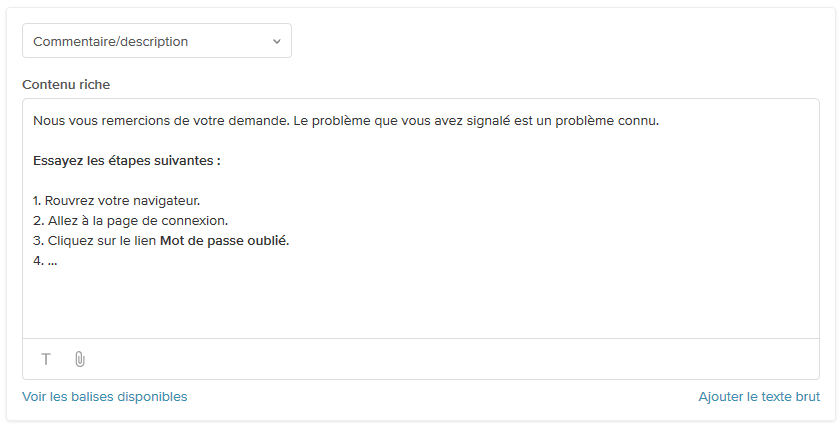
Task: Click the blank editor toolbar area right of paperclip
Action: [x=450, y=359]
